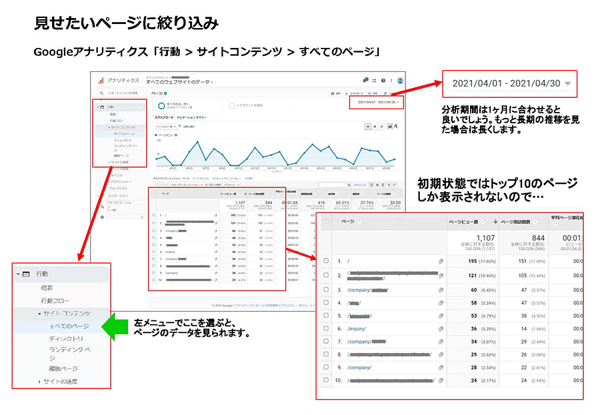The height and width of the screenshot is (415, 600).
Task: Click the help question mark icon in the Analytics header
Action: 383,80
